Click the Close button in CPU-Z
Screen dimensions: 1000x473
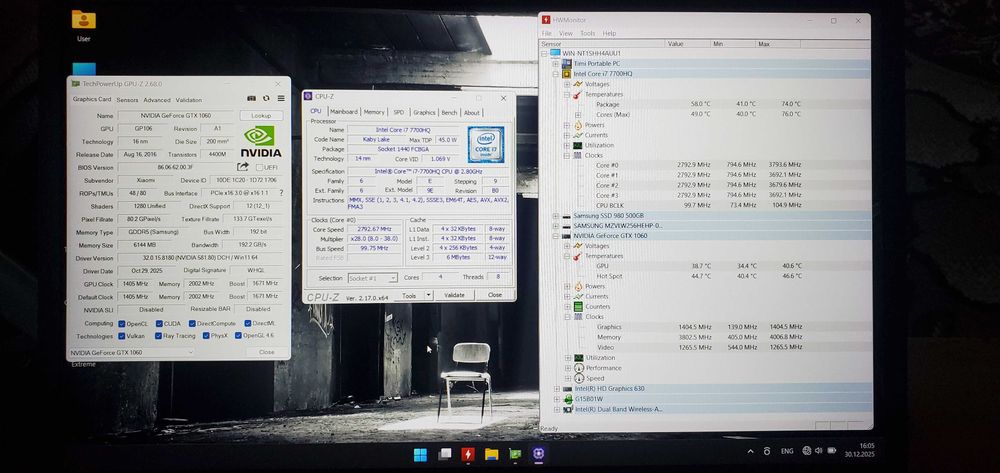click(495, 295)
